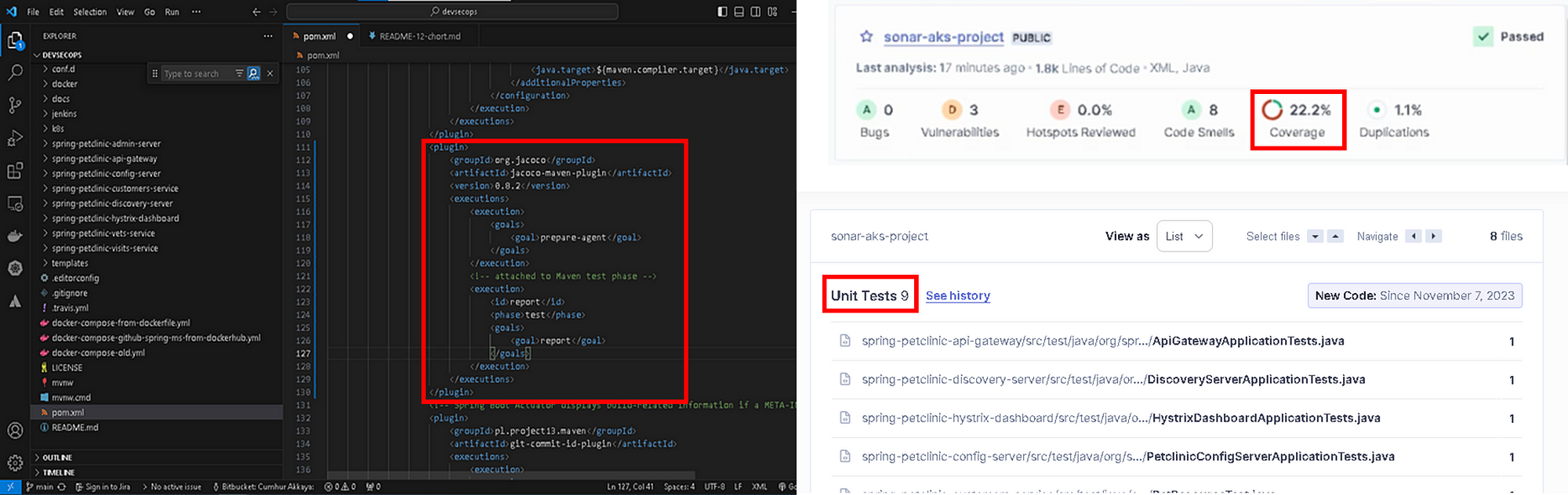Open the Search view in activity bar

(15, 73)
